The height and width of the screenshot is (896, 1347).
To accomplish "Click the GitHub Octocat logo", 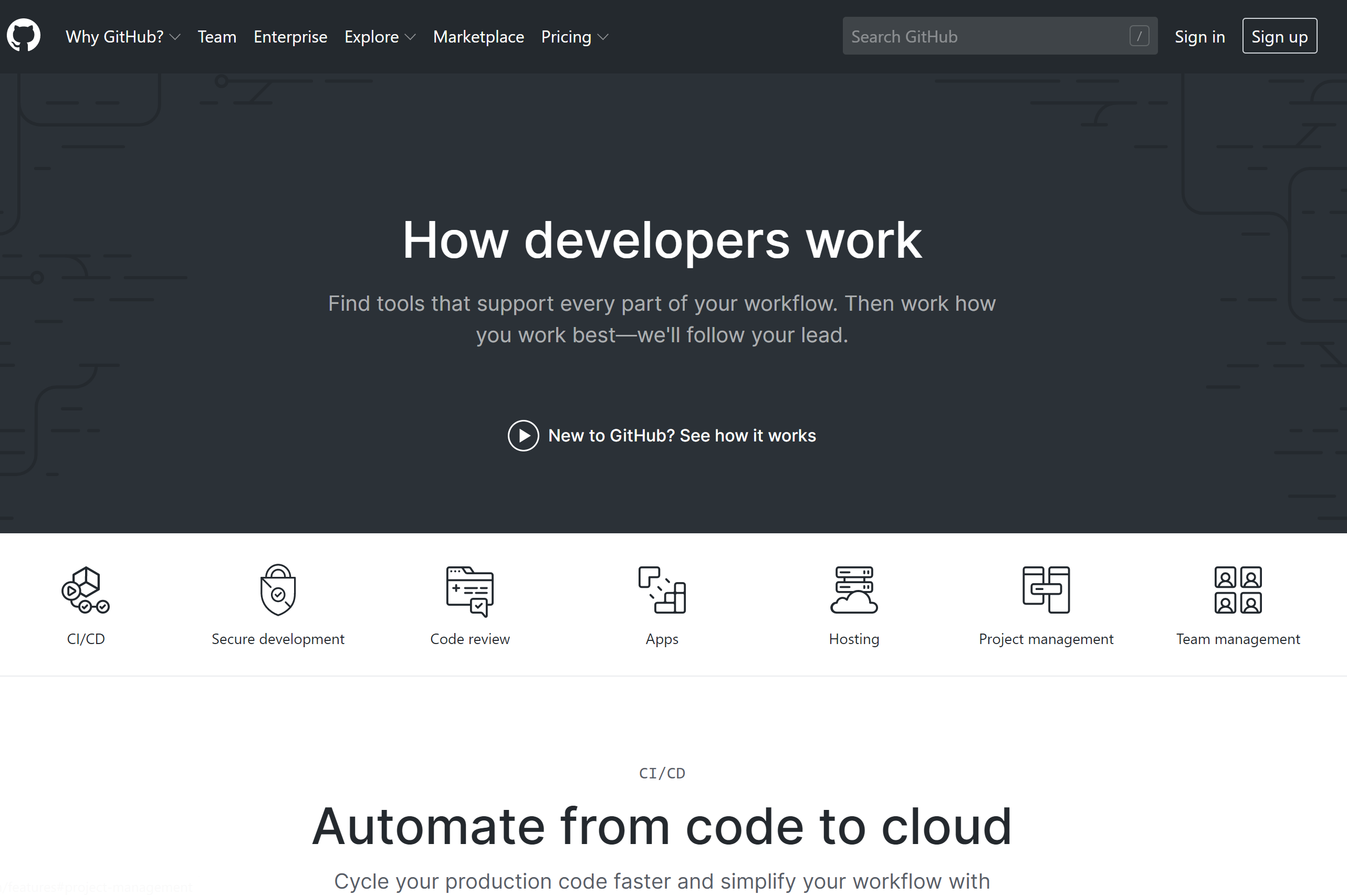I will click(24, 35).
